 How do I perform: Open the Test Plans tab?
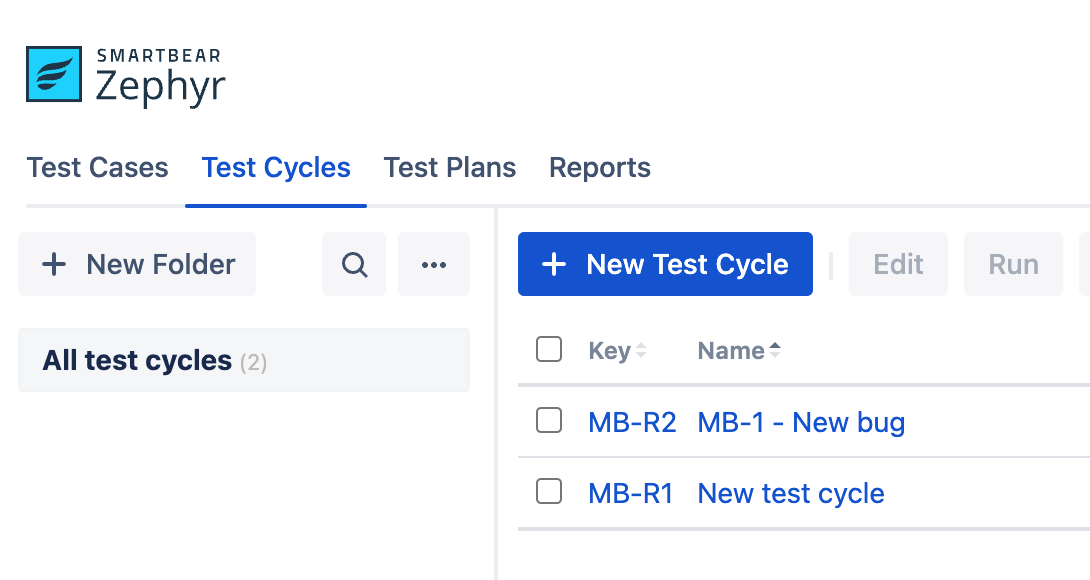(x=450, y=168)
